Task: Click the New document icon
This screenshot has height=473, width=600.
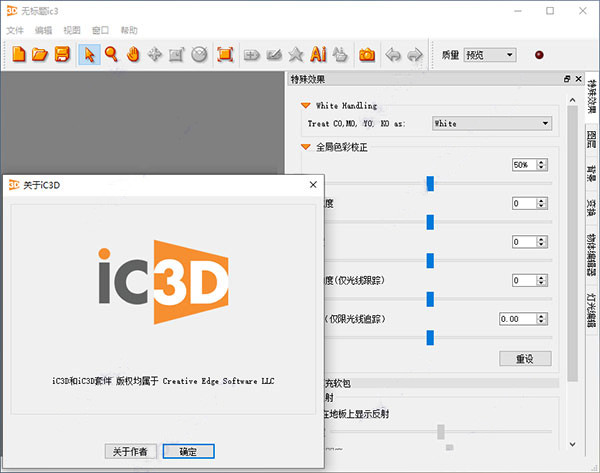Action: click(x=18, y=54)
